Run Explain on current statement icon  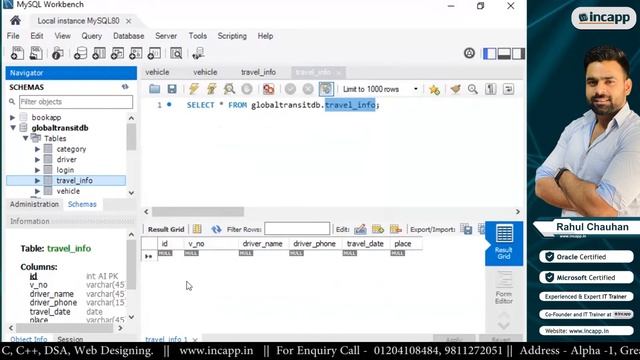click(x=229, y=89)
